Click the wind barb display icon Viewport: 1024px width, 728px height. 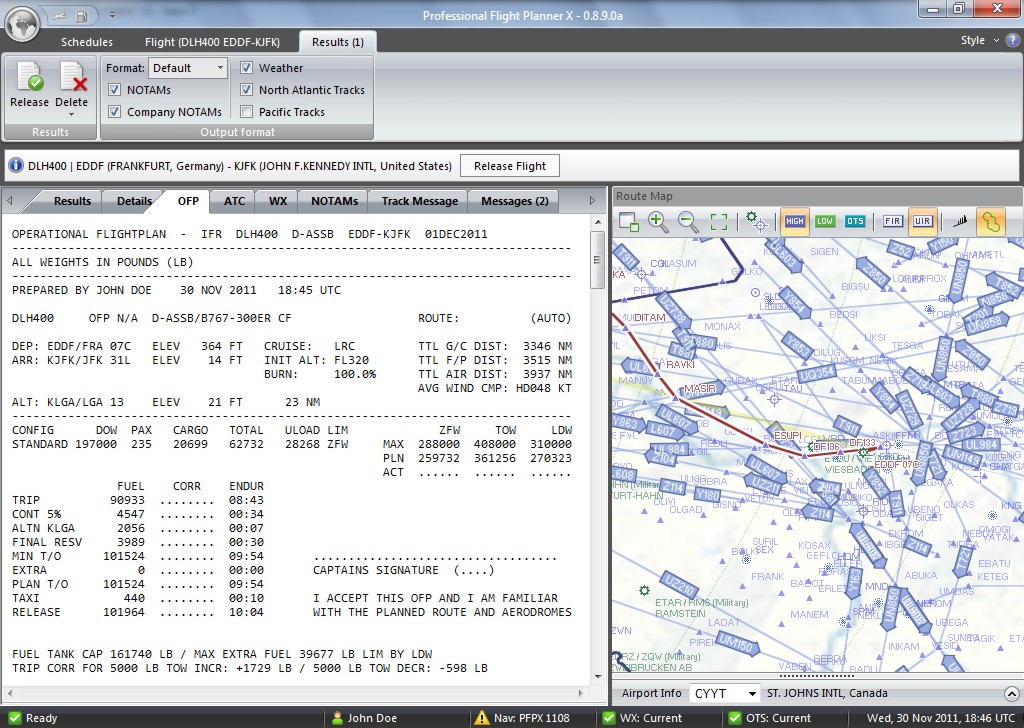coord(959,221)
